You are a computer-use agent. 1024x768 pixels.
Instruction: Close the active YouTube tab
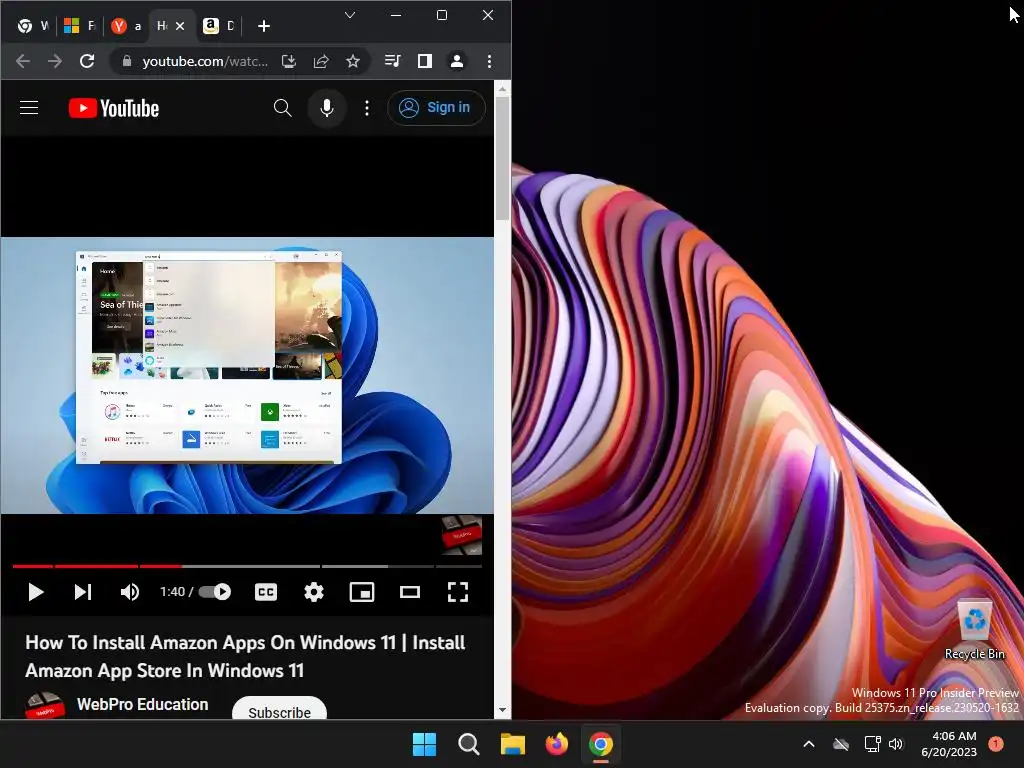(x=180, y=26)
